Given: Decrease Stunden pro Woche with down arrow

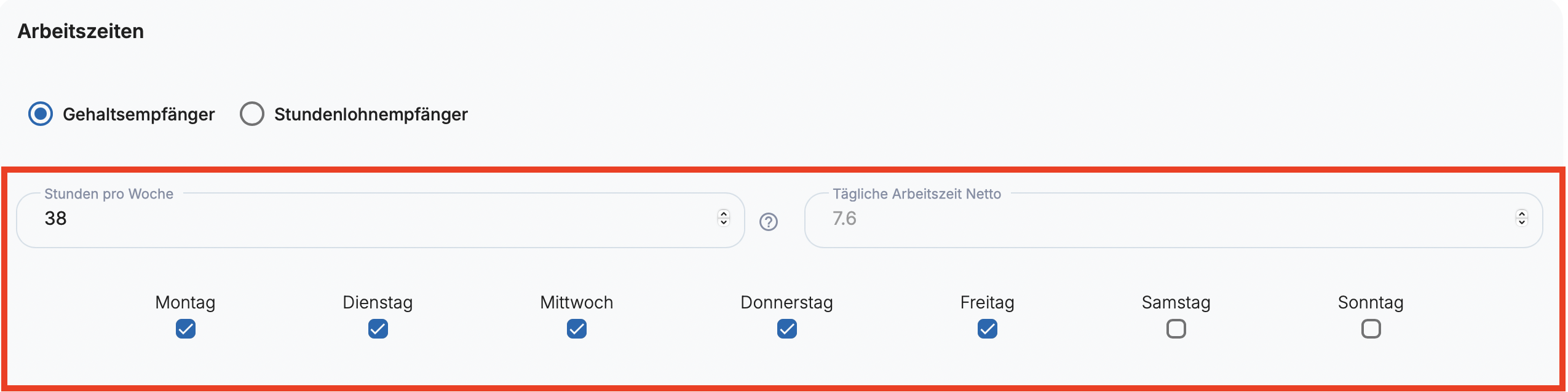Looking at the screenshot, I should 724,222.
